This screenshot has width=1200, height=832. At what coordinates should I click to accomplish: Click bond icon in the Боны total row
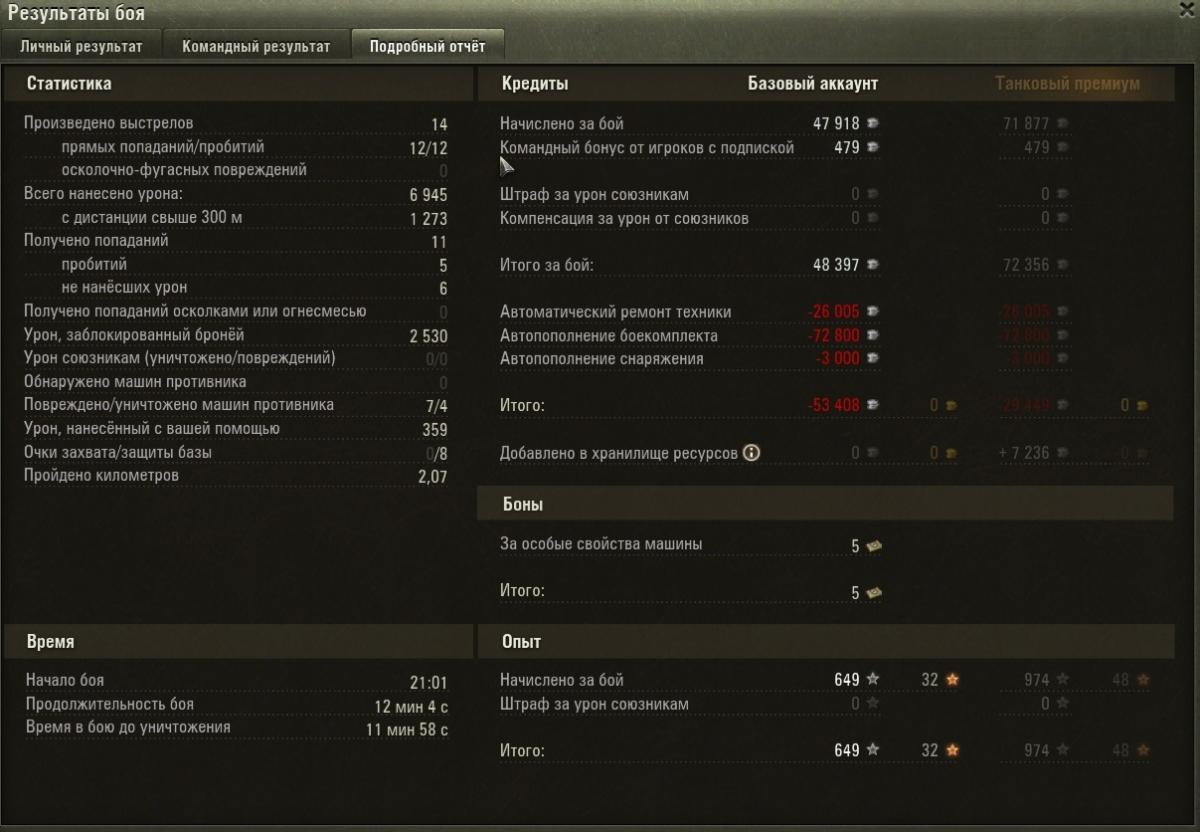(874, 593)
